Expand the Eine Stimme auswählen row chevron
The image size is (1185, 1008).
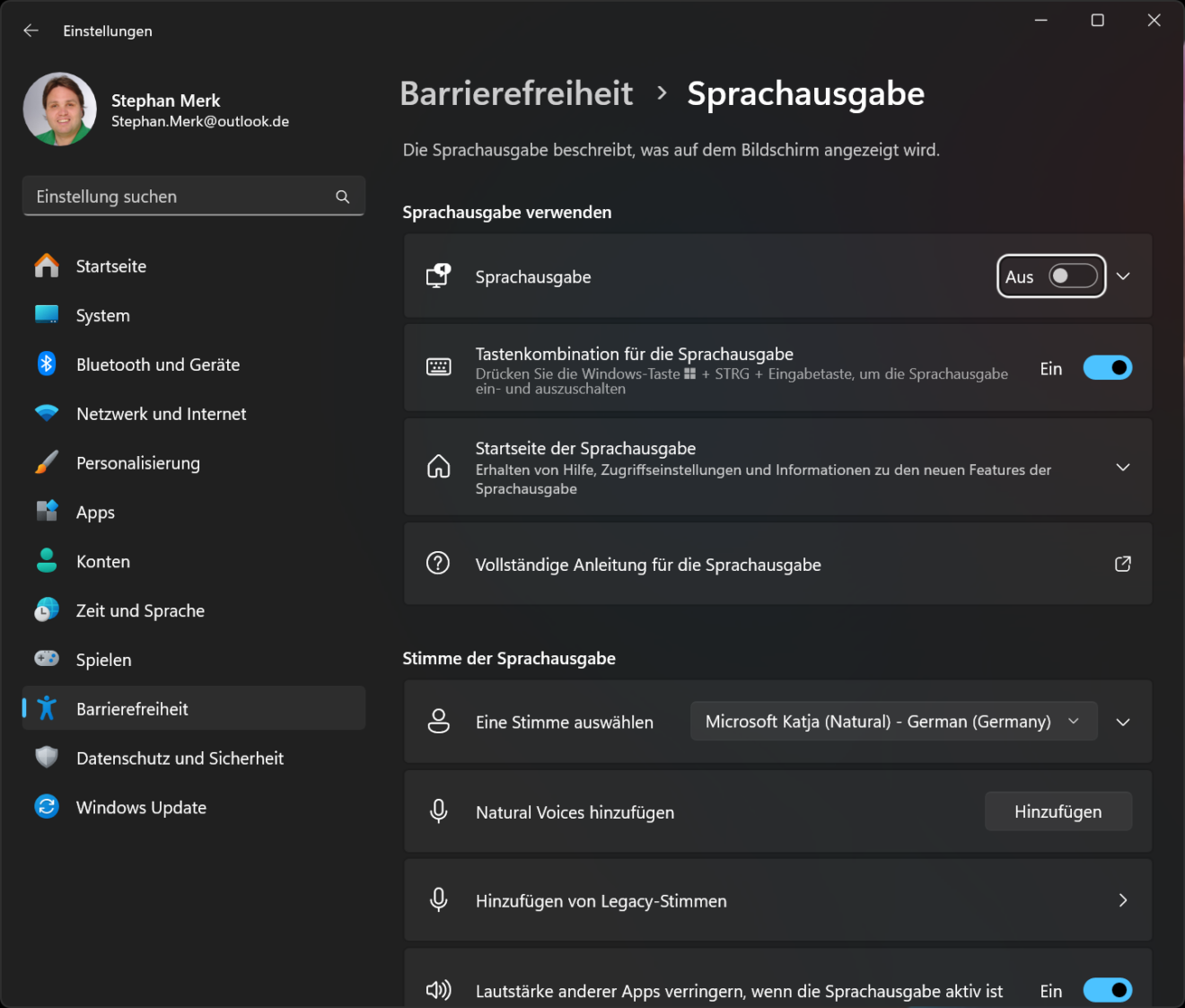coord(1122,721)
